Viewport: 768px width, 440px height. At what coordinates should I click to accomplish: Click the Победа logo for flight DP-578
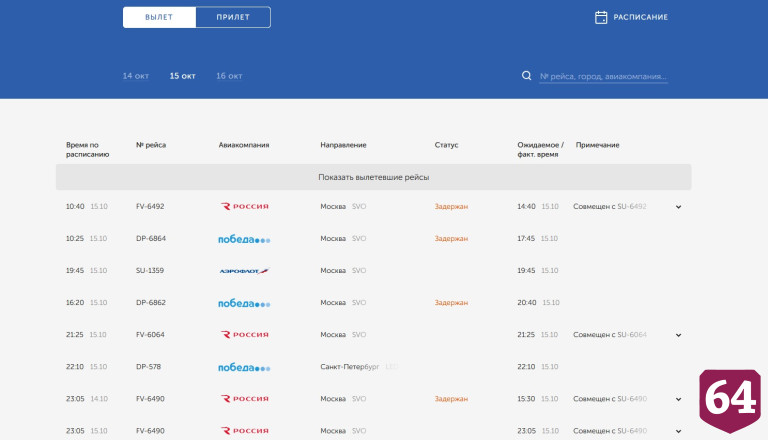pyautogui.click(x=244, y=367)
